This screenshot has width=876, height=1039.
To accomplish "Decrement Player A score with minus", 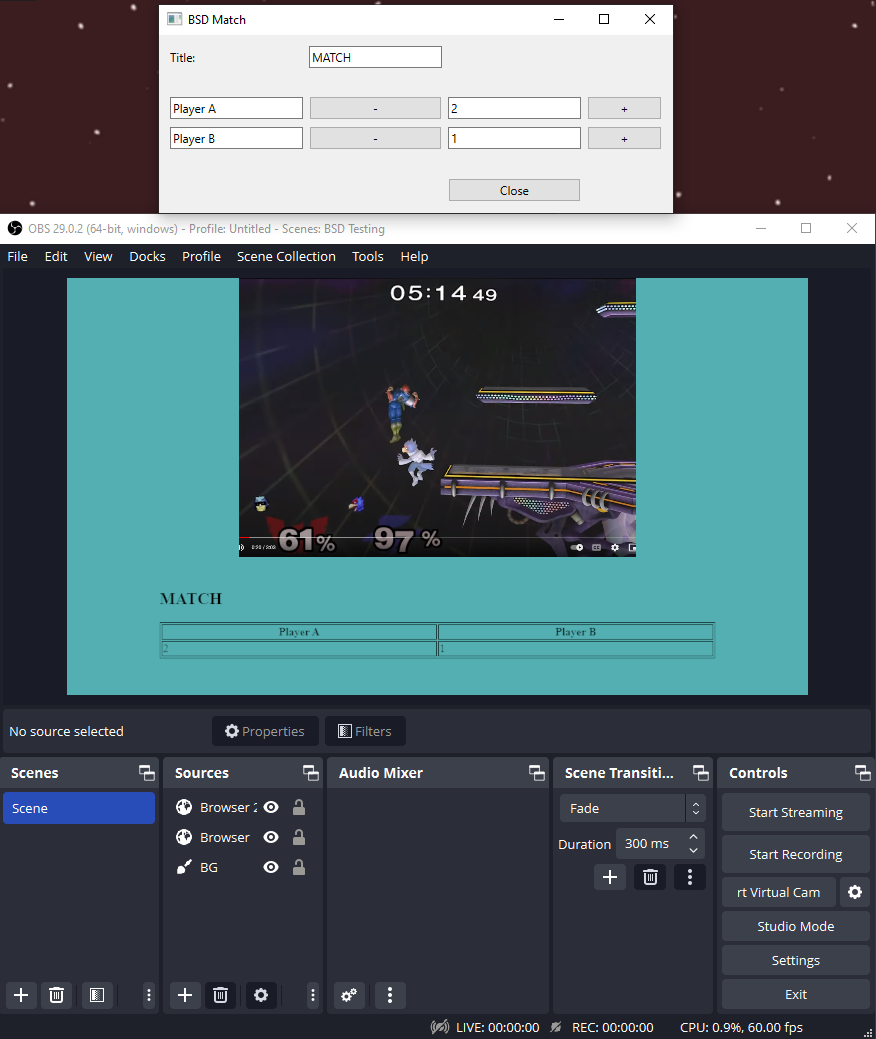I will (375, 108).
